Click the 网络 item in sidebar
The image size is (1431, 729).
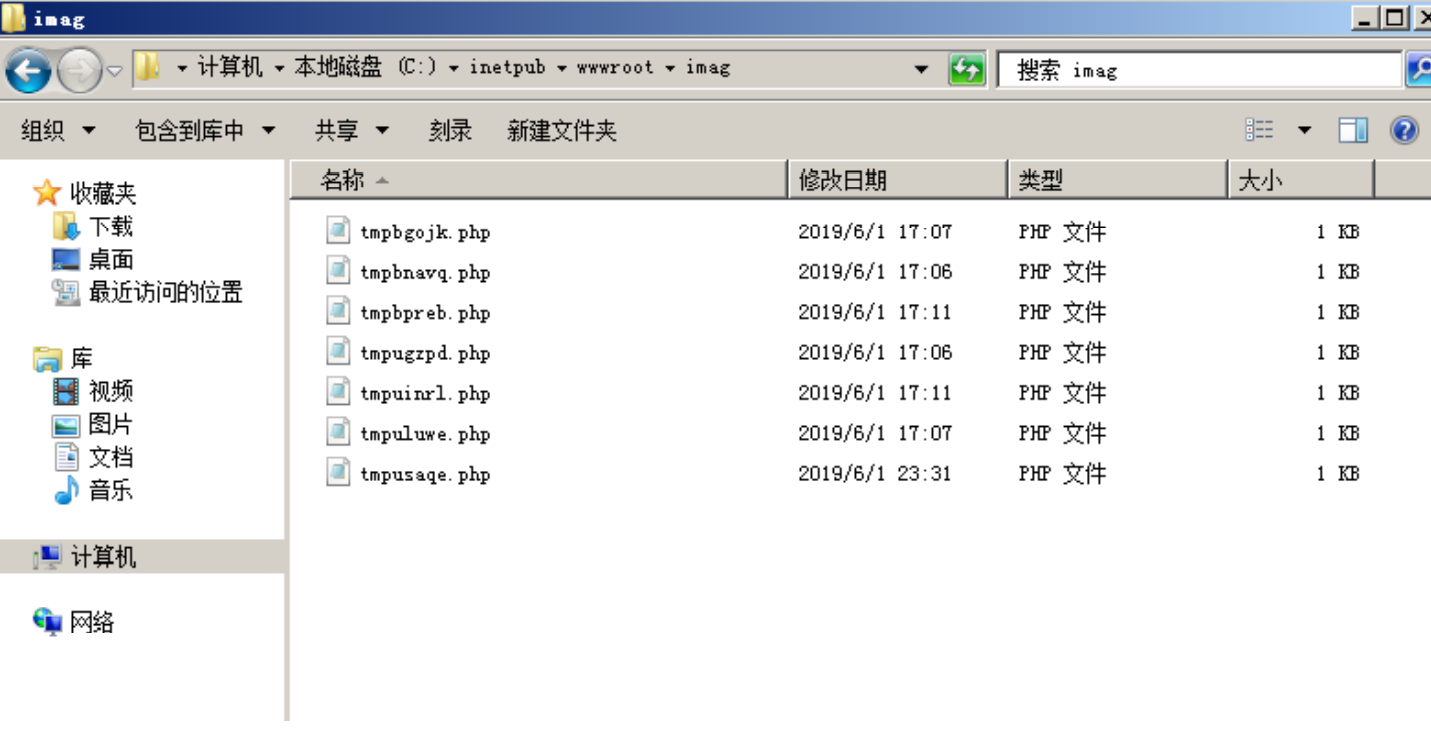[91, 621]
